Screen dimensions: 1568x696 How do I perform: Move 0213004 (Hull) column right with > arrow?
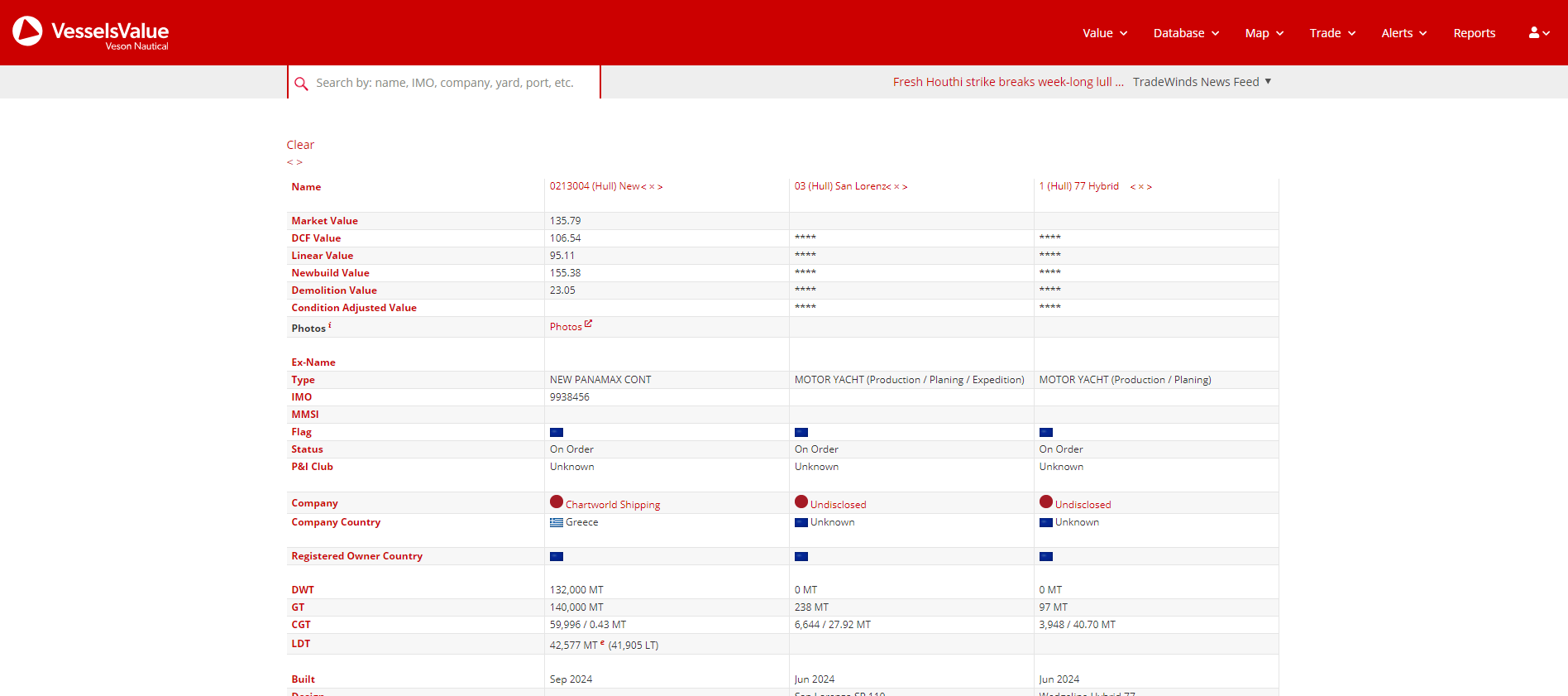point(660,187)
